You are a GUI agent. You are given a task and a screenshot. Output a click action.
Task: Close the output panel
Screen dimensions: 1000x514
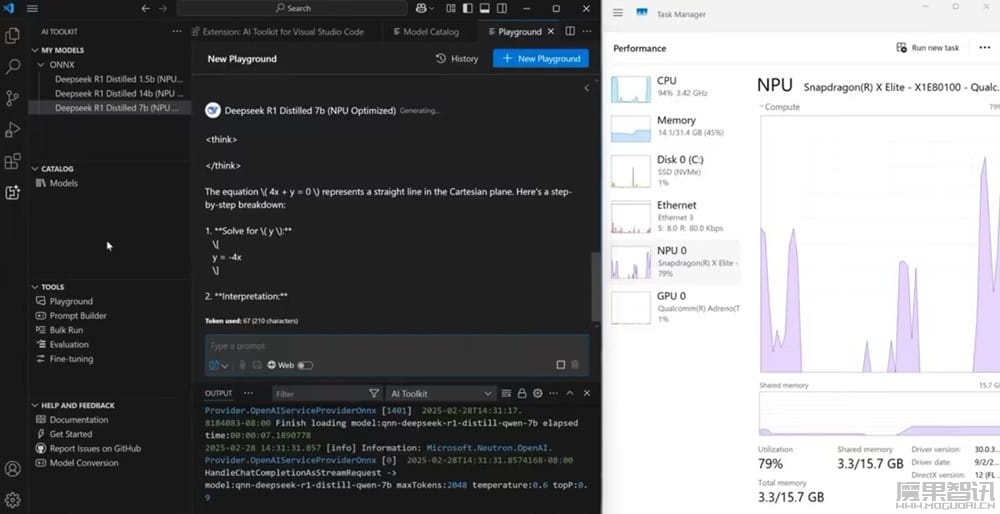[x=587, y=393]
